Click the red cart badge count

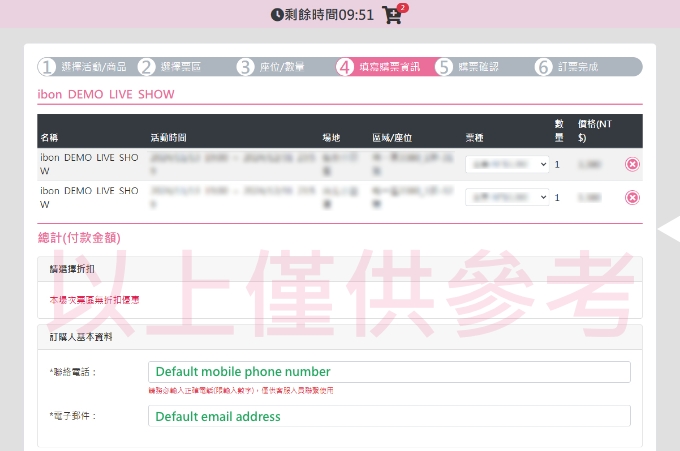402,8
